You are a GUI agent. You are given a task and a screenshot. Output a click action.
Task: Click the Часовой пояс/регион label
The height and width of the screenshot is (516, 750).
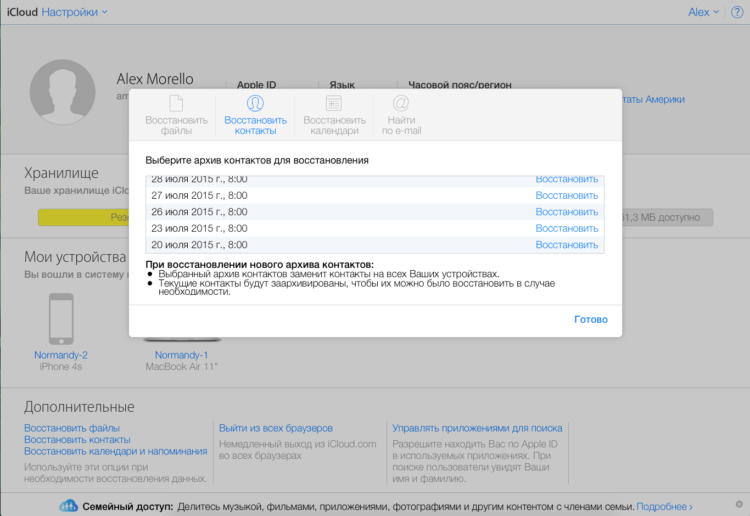(460, 85)
